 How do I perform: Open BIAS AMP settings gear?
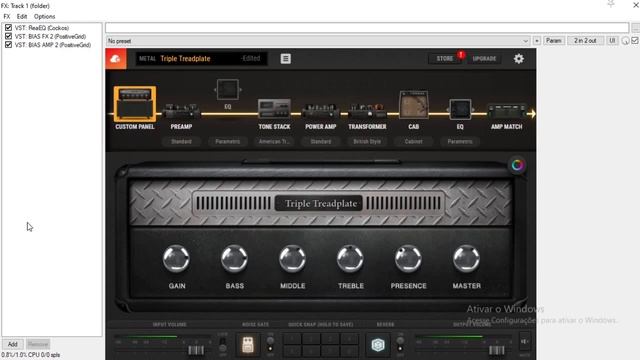(519, 59)
